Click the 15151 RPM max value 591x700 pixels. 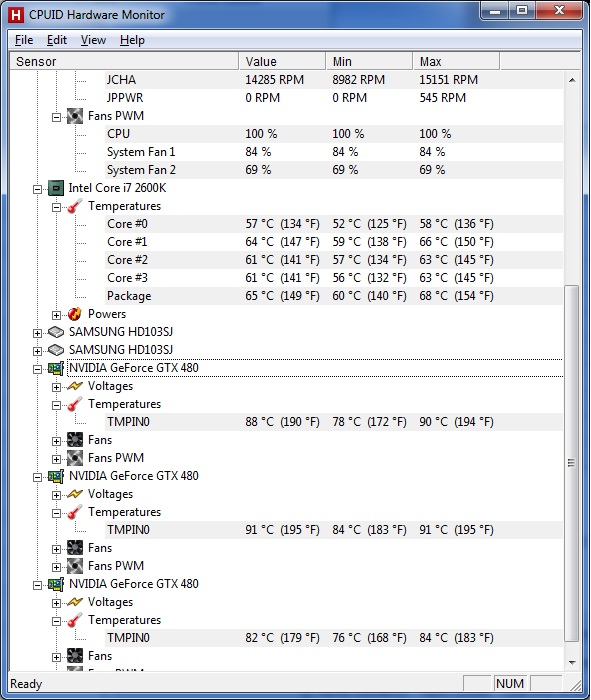click(x=449, y=80)
